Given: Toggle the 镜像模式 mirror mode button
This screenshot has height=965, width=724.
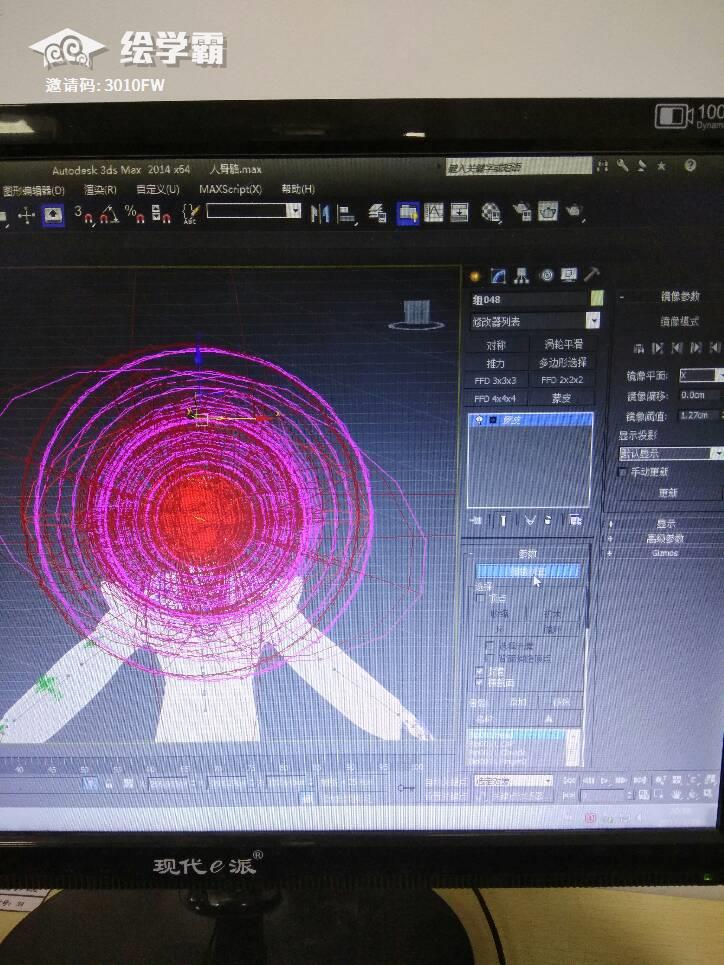Looking at the screenshot, I should (679, 321).
